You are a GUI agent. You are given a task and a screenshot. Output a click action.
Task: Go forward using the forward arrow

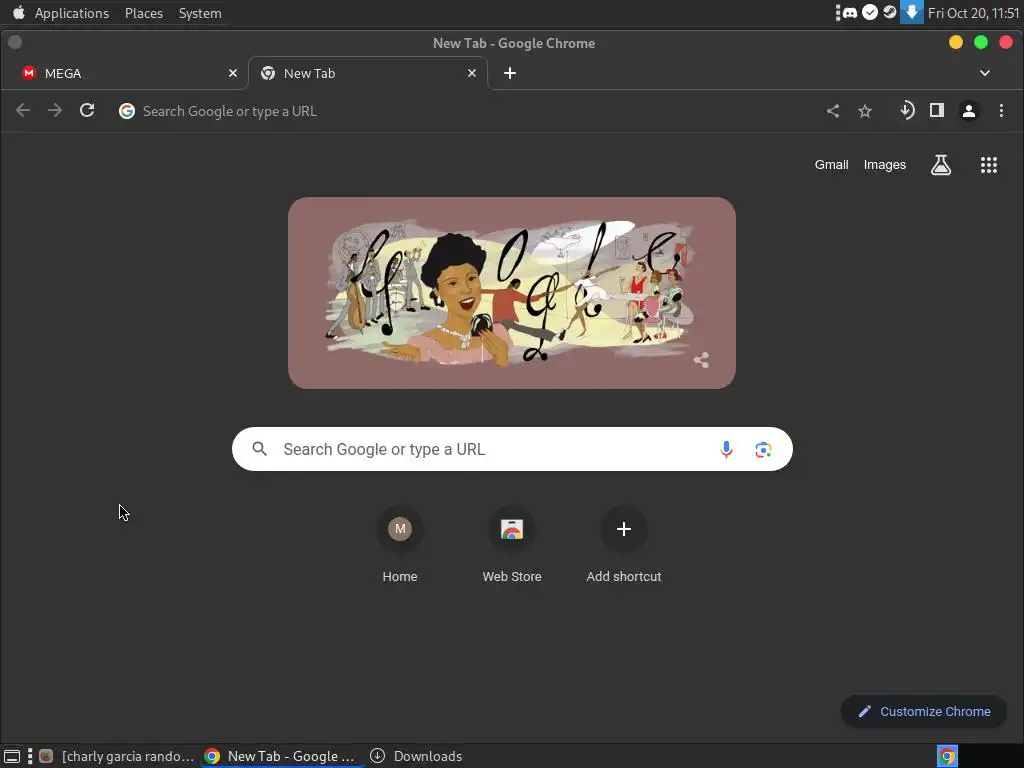55,110
